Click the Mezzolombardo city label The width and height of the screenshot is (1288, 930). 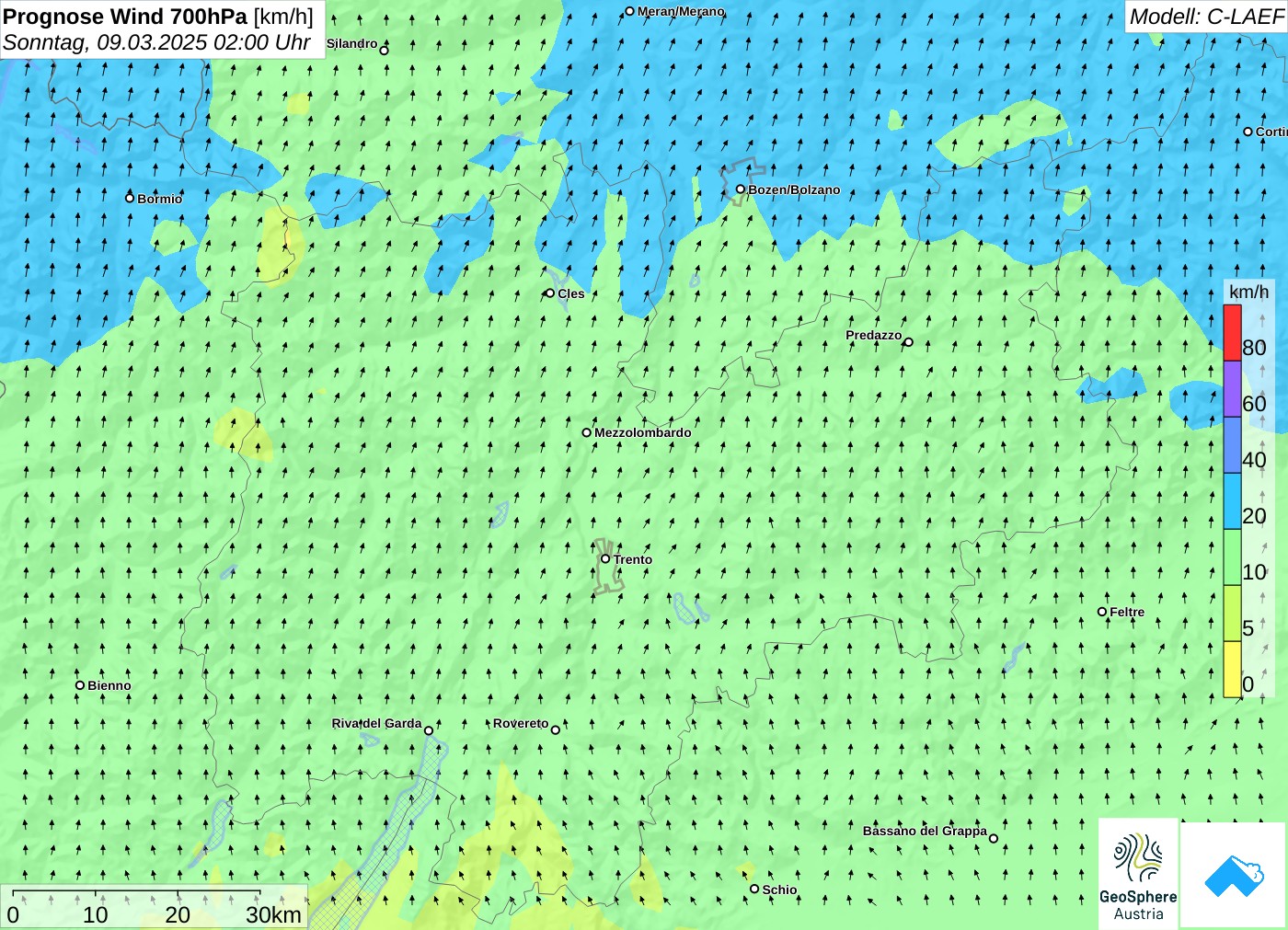643,432
